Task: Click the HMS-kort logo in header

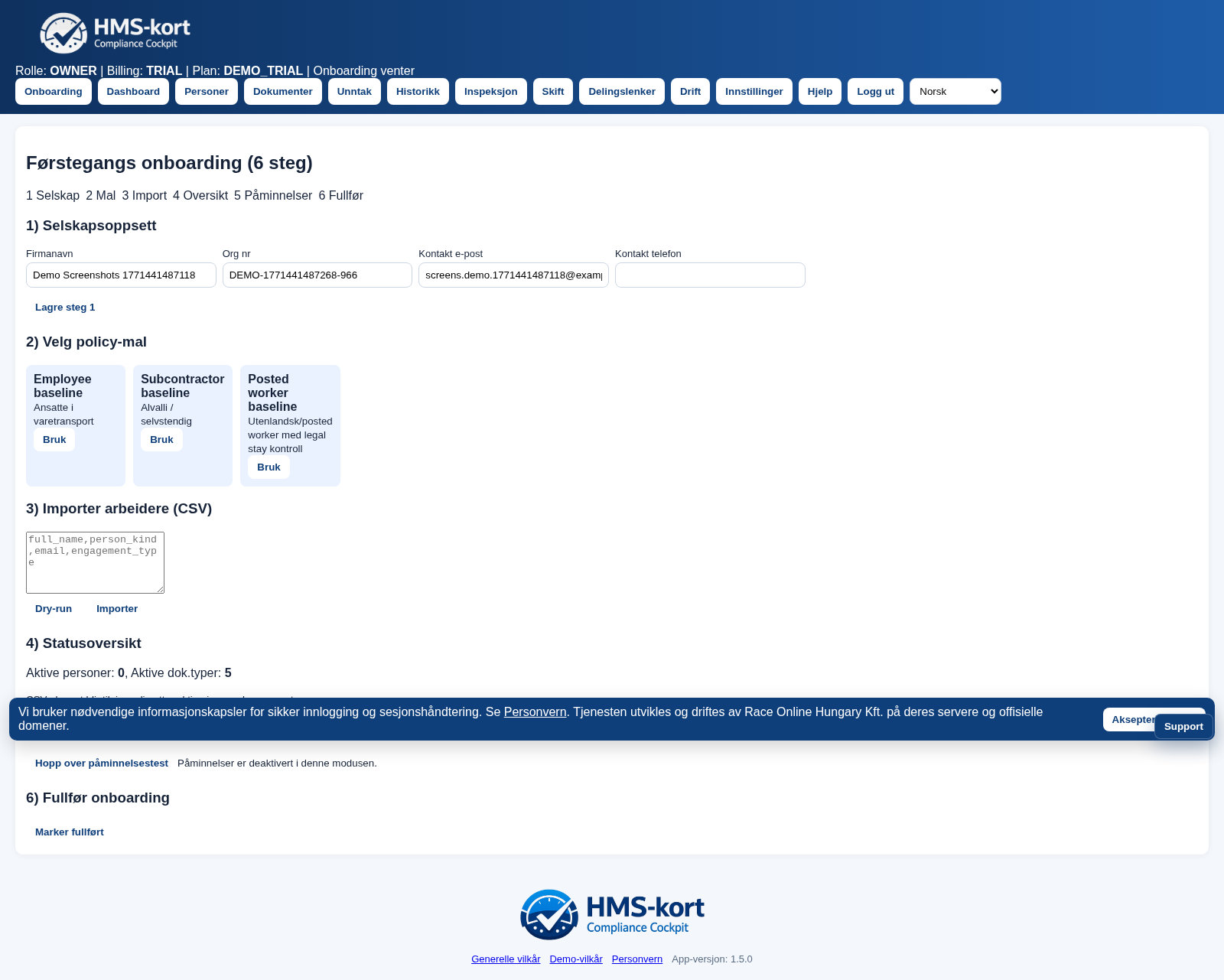Action: tap(115, 33)
